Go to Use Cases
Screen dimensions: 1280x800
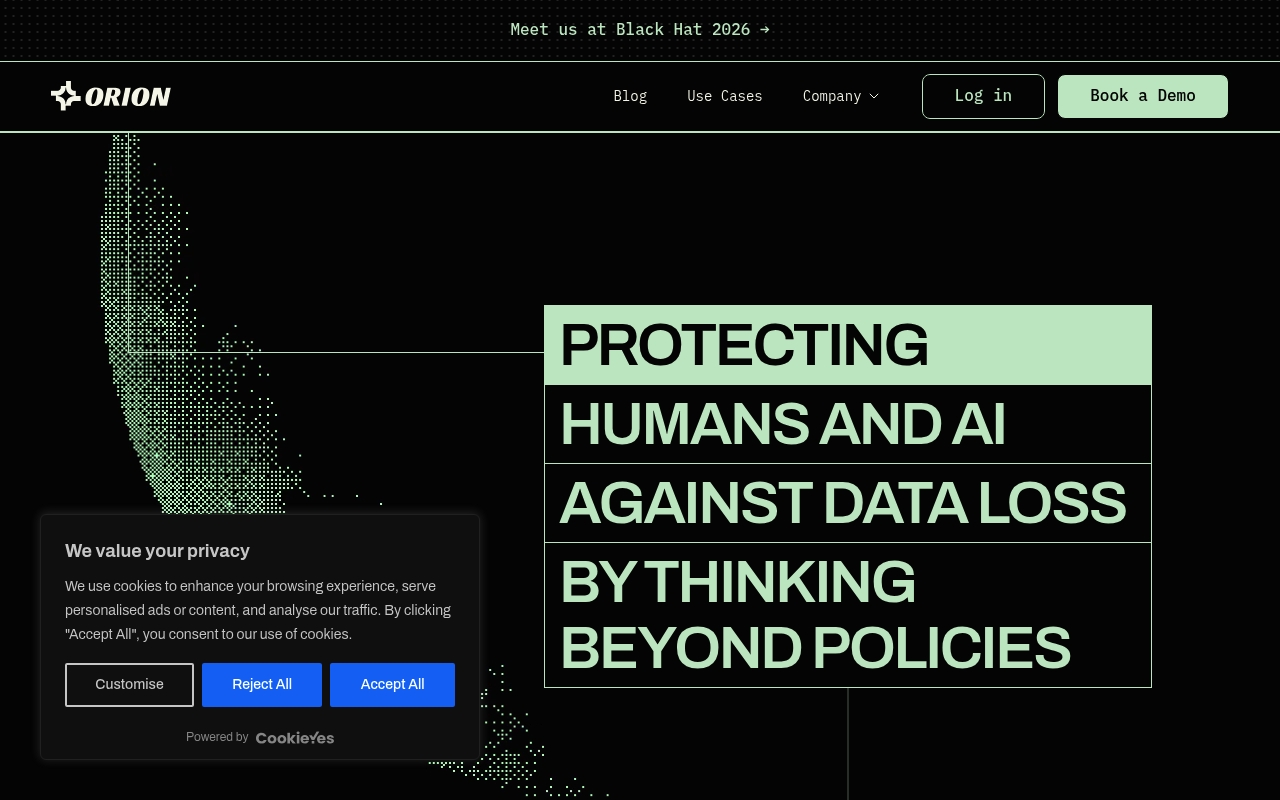tap(725, 96)
